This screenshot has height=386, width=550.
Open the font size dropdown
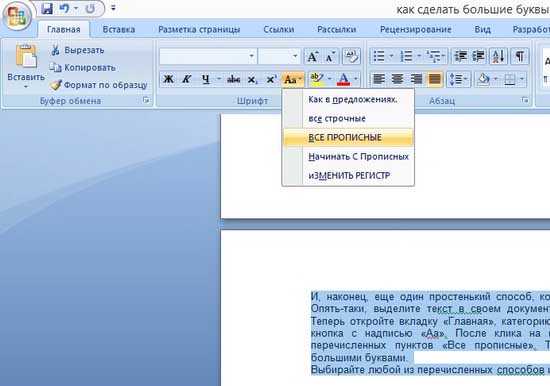tap(295, 56)
